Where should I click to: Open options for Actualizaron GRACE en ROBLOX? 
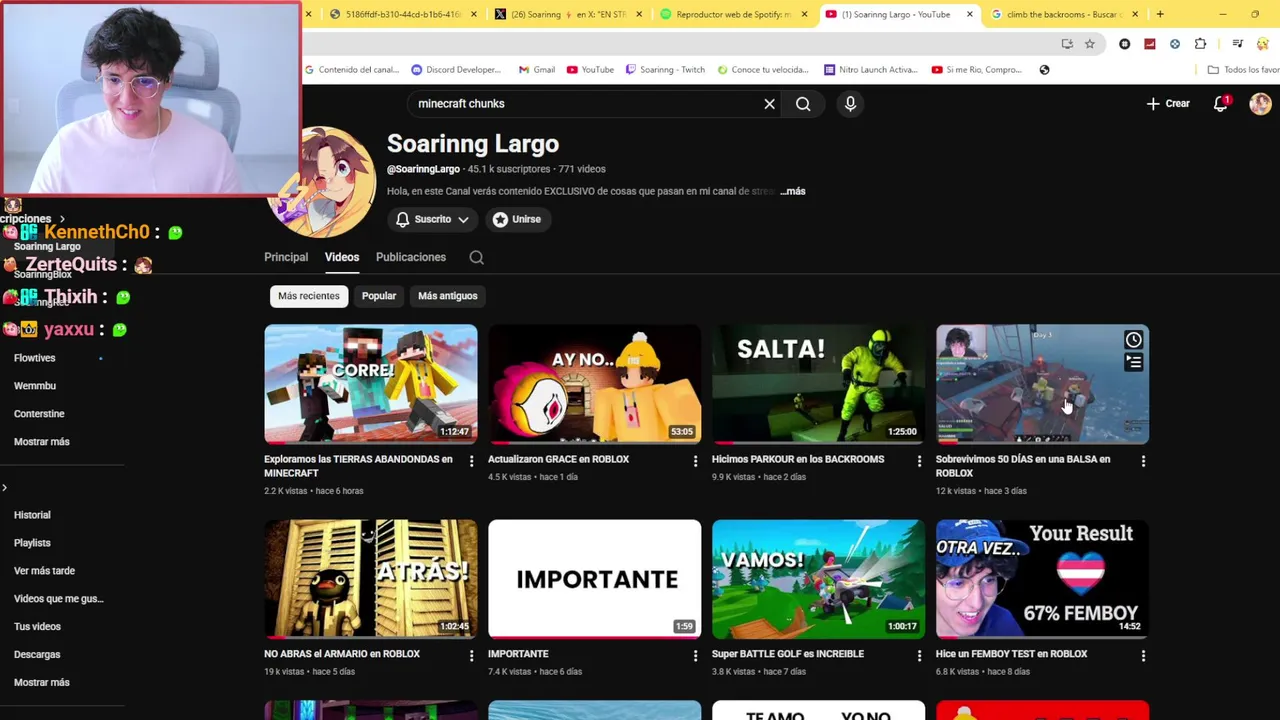pos(695,461)
